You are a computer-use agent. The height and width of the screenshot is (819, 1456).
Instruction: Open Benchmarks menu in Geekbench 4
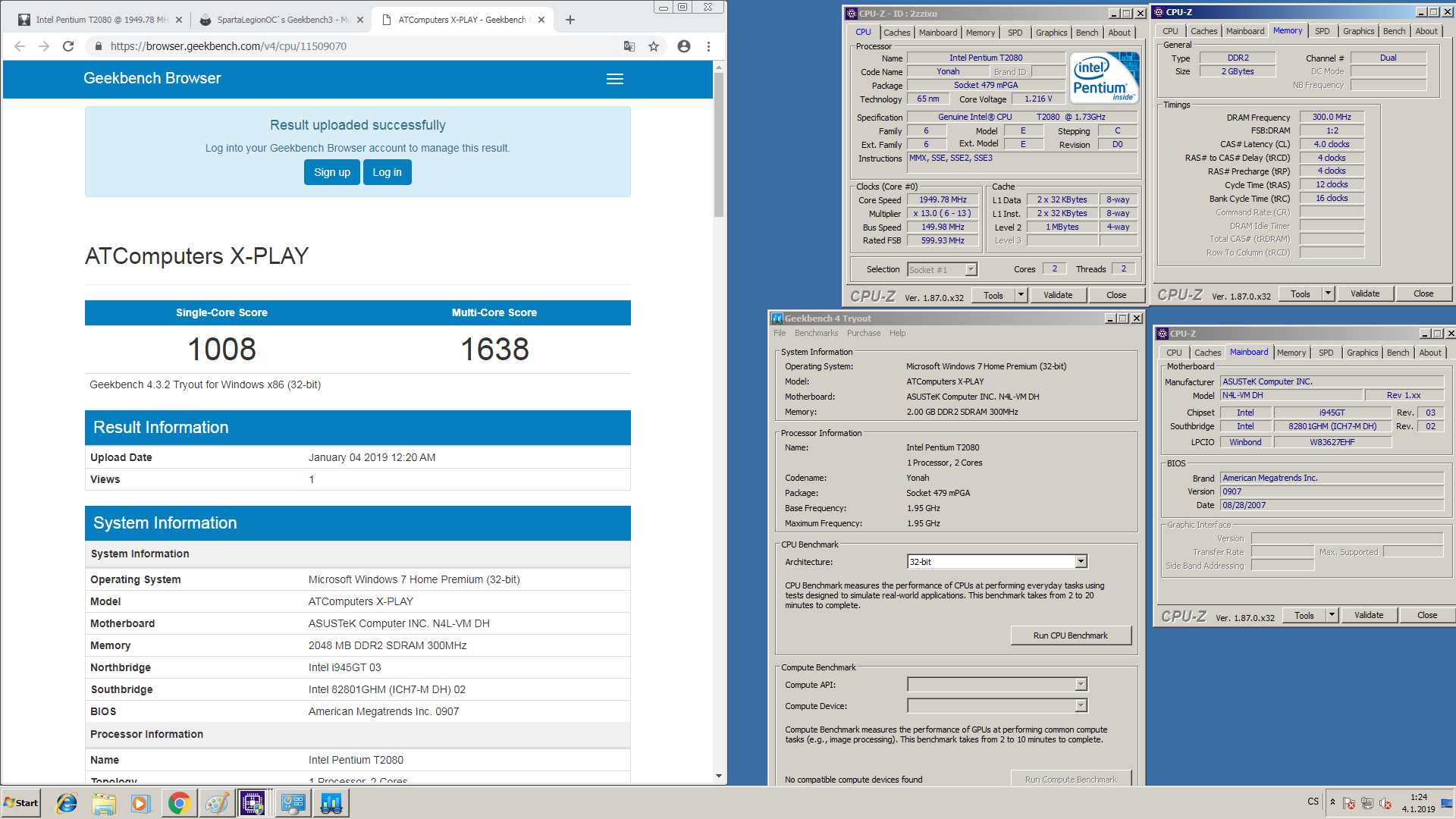click(x=817, y=333)
